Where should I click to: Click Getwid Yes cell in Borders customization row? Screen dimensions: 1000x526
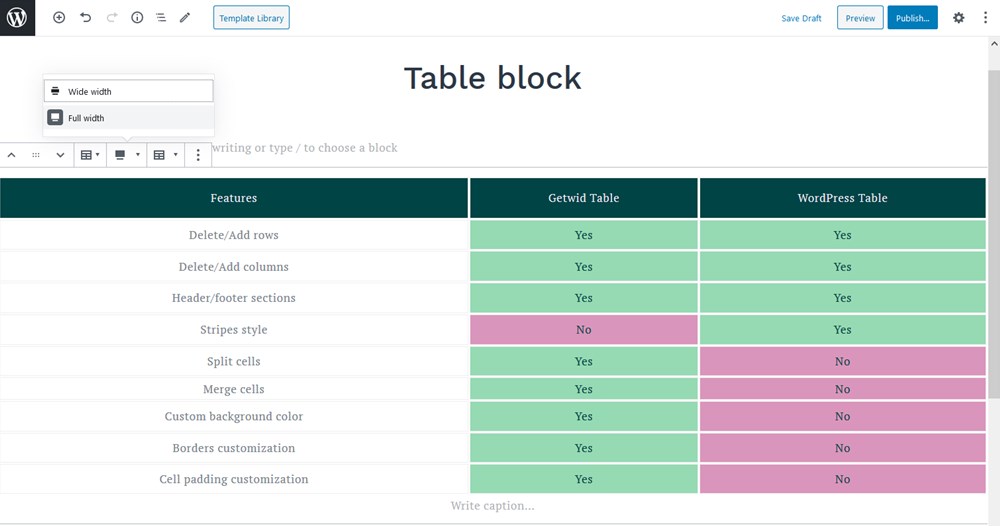coord(584,448)
